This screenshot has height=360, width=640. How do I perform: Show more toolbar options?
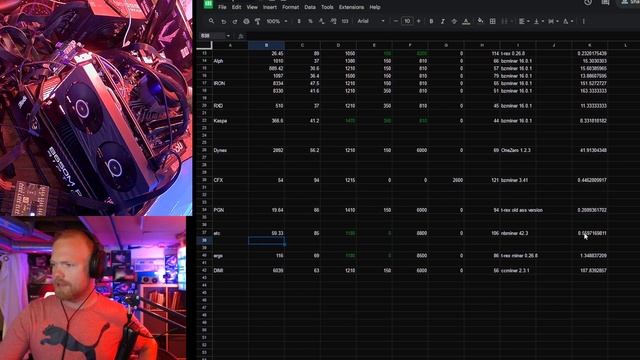[x=584, y=21]
